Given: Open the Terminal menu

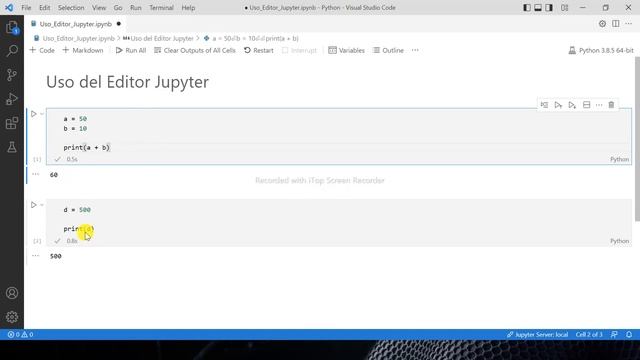Looking at the screenshot, I should (161, 7).
